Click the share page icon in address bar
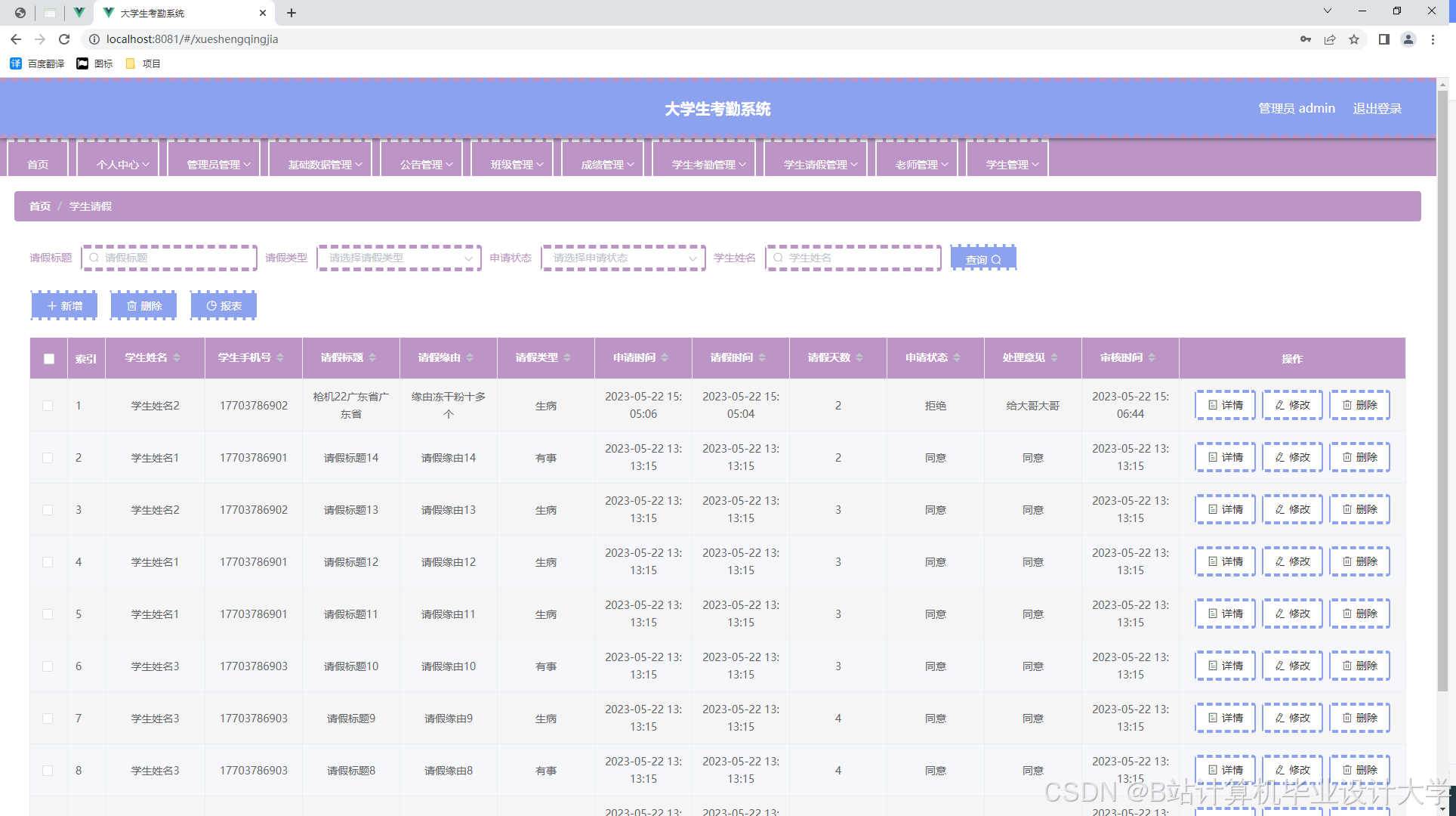The width and height of the screenshot is (1456, 816). [x=1330, y=39]
